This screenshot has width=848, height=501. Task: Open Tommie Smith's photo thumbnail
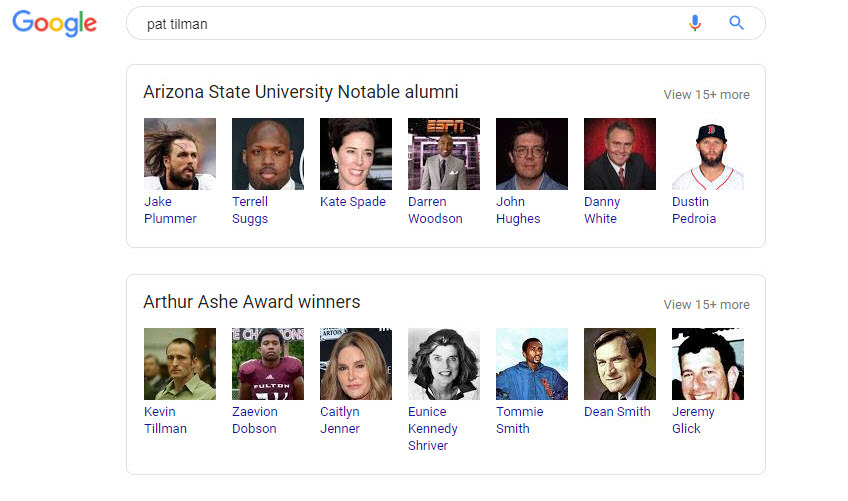(x=532, y=364)
